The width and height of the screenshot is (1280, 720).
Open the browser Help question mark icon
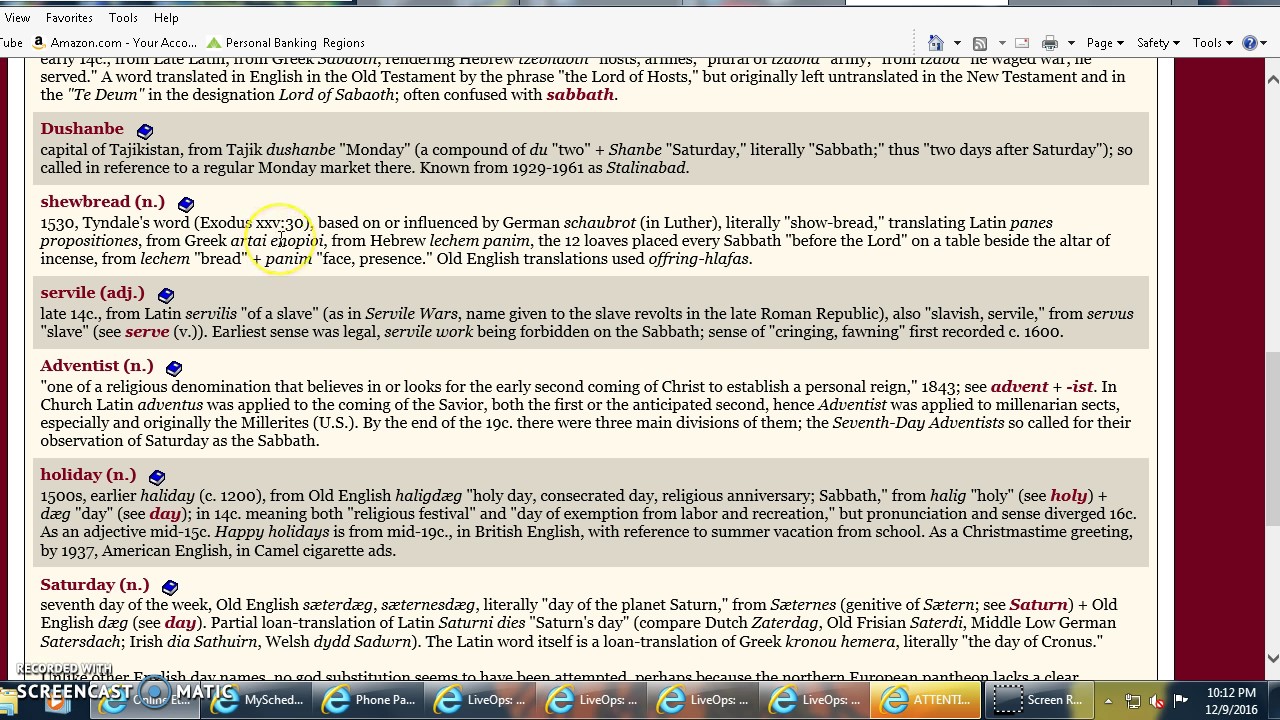[1250, 43]
